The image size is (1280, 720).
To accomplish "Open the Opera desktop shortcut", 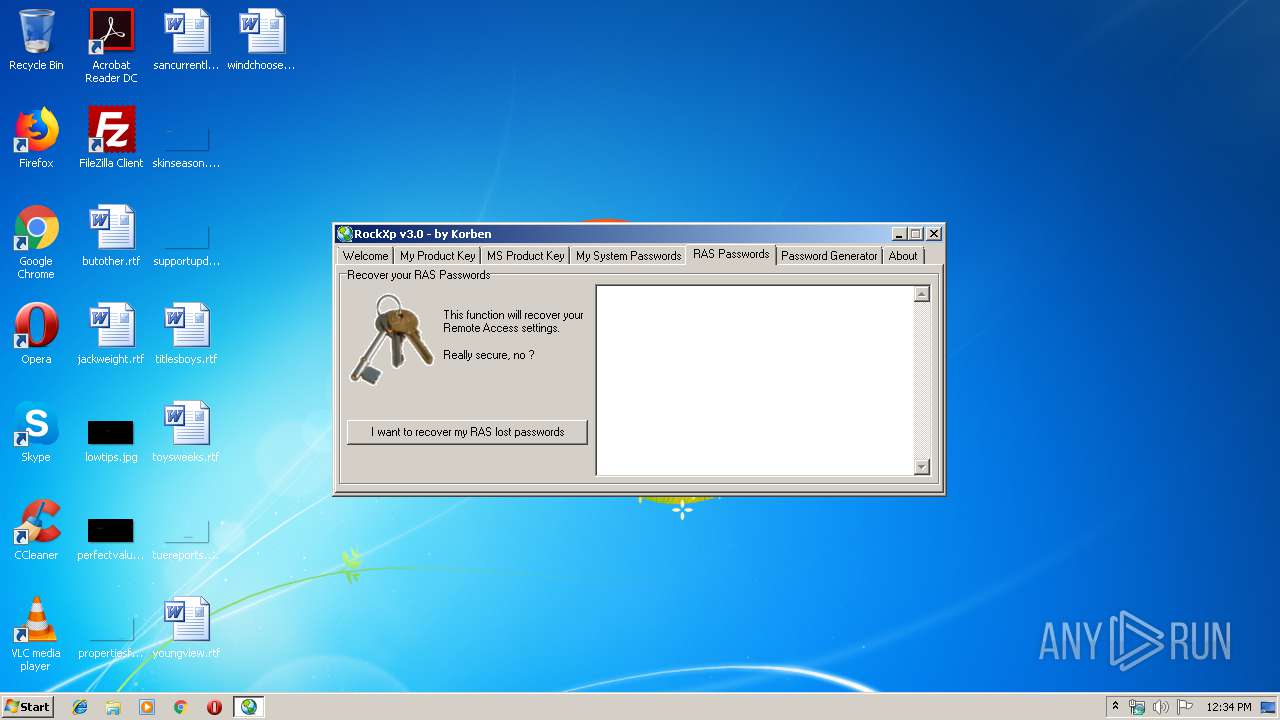I will tap(36, 334).
